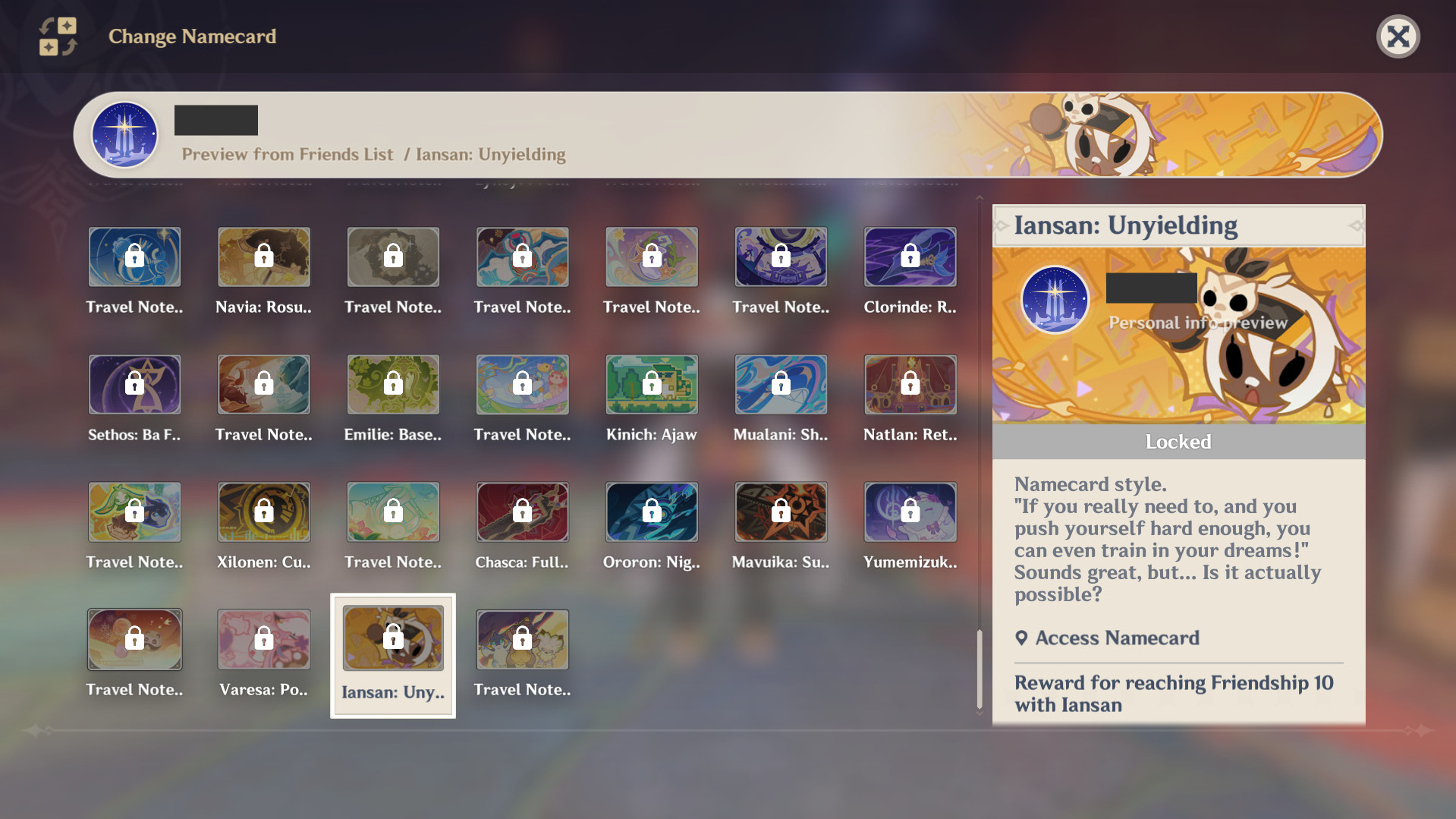Screen dimensions: 1456x819
Task: Click the profile avatar in preview banner
Action: [124, 134]
